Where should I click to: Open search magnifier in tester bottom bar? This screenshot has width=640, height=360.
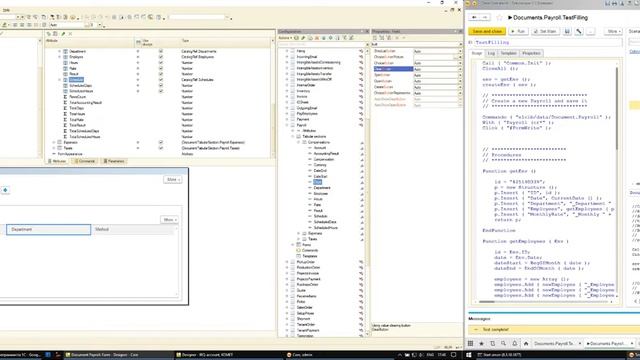click(x=503, y=344)
